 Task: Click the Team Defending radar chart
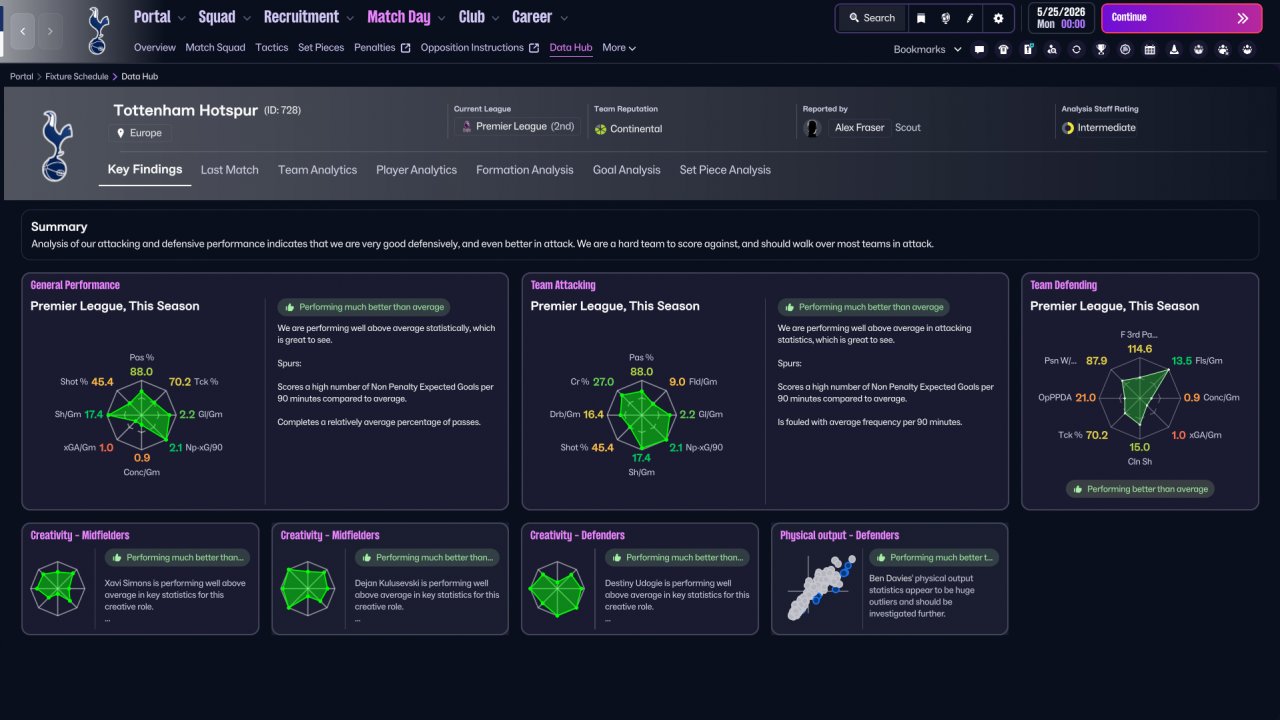1140,396
